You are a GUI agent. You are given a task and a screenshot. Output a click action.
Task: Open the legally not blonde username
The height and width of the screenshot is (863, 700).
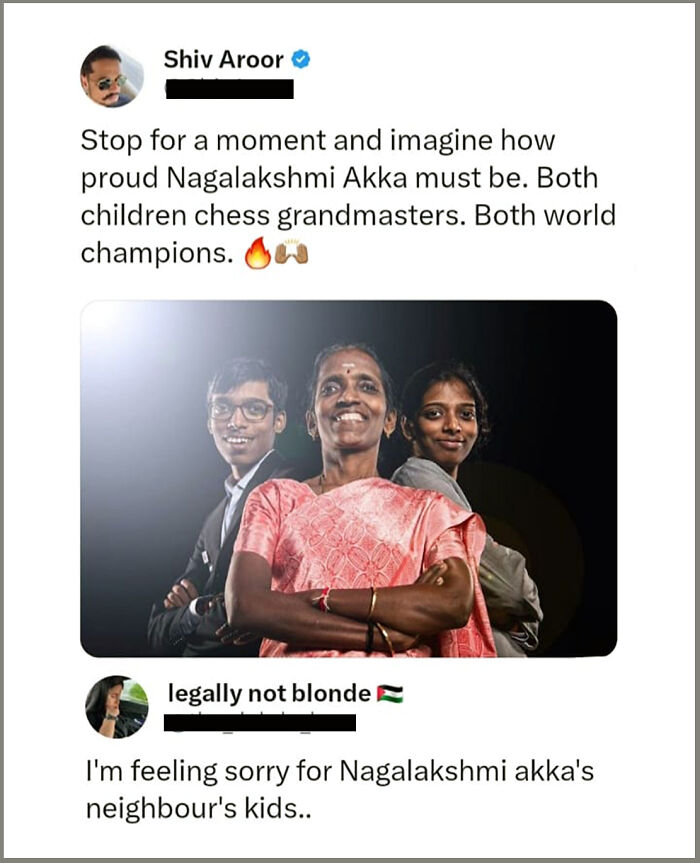[268, 693]
